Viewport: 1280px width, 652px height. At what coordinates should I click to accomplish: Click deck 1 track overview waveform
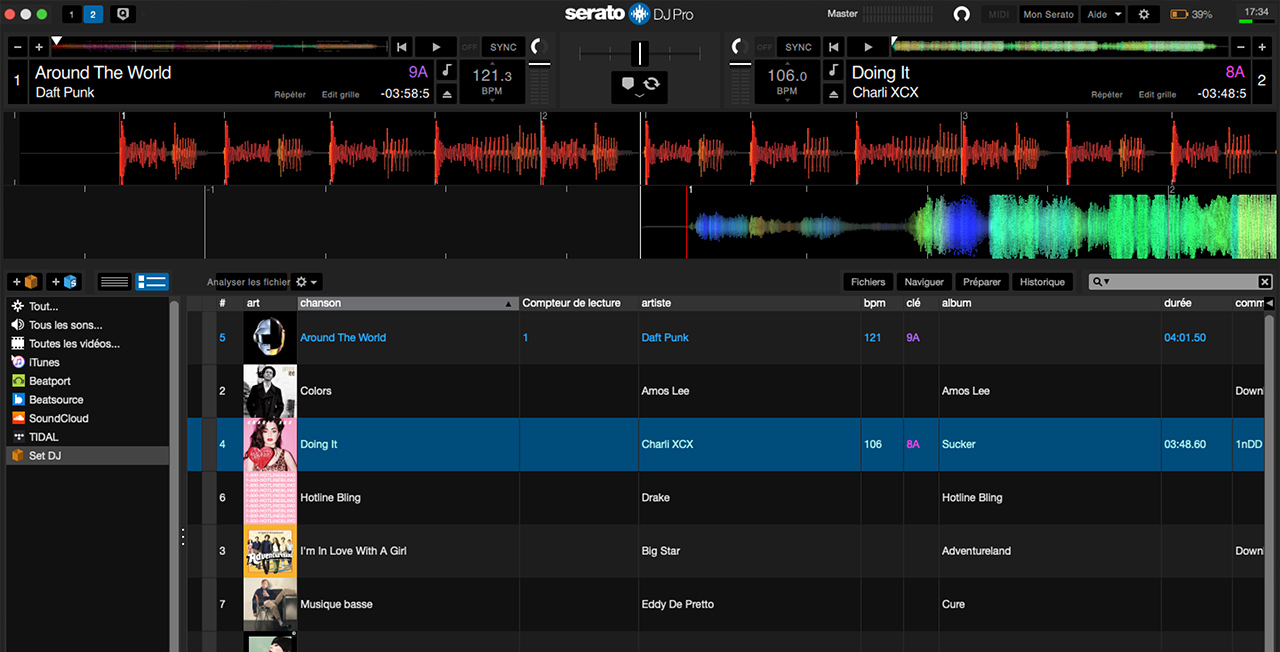tap(220, 46)
